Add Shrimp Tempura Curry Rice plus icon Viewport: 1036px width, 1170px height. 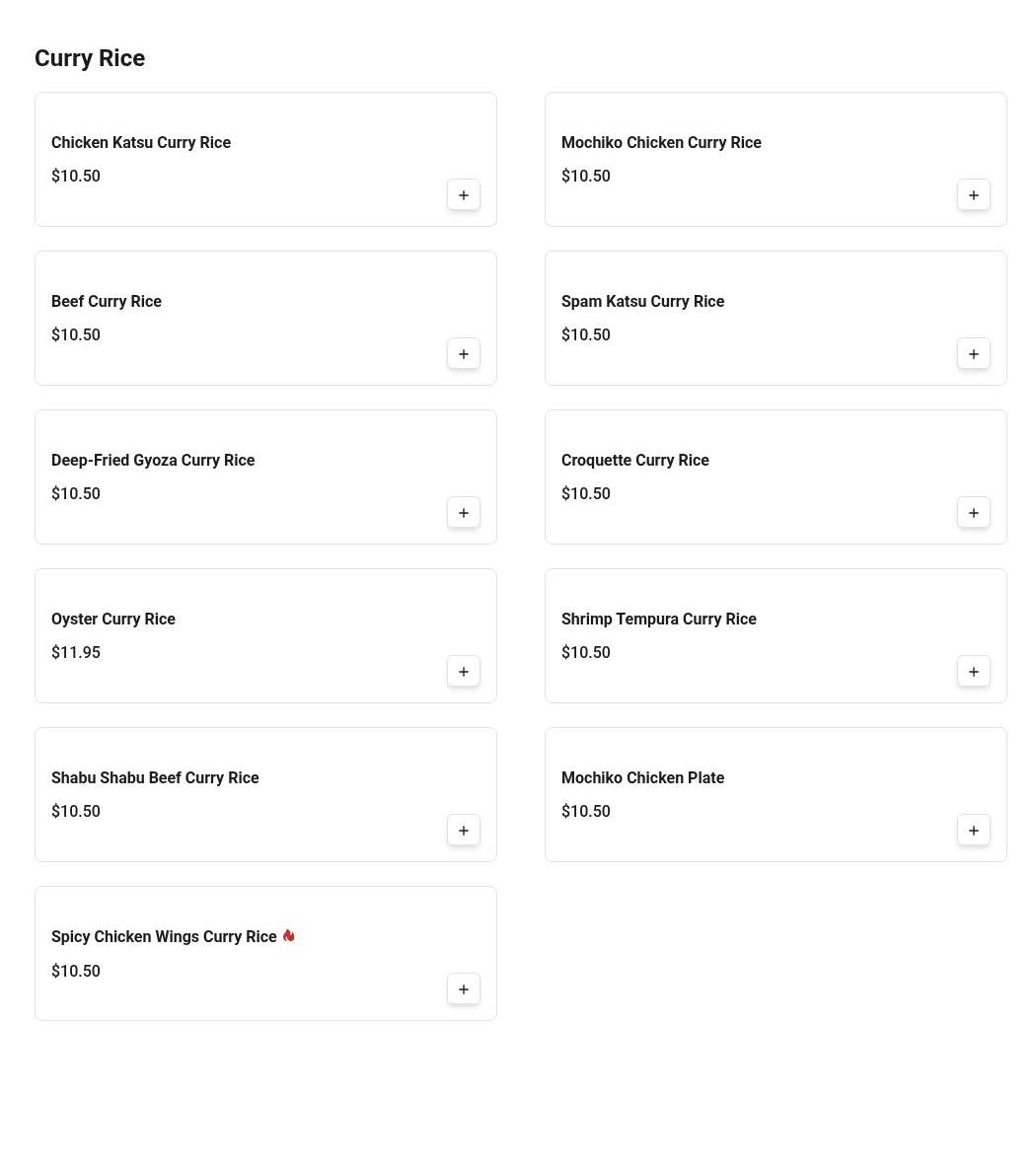[x=973, y=672]
